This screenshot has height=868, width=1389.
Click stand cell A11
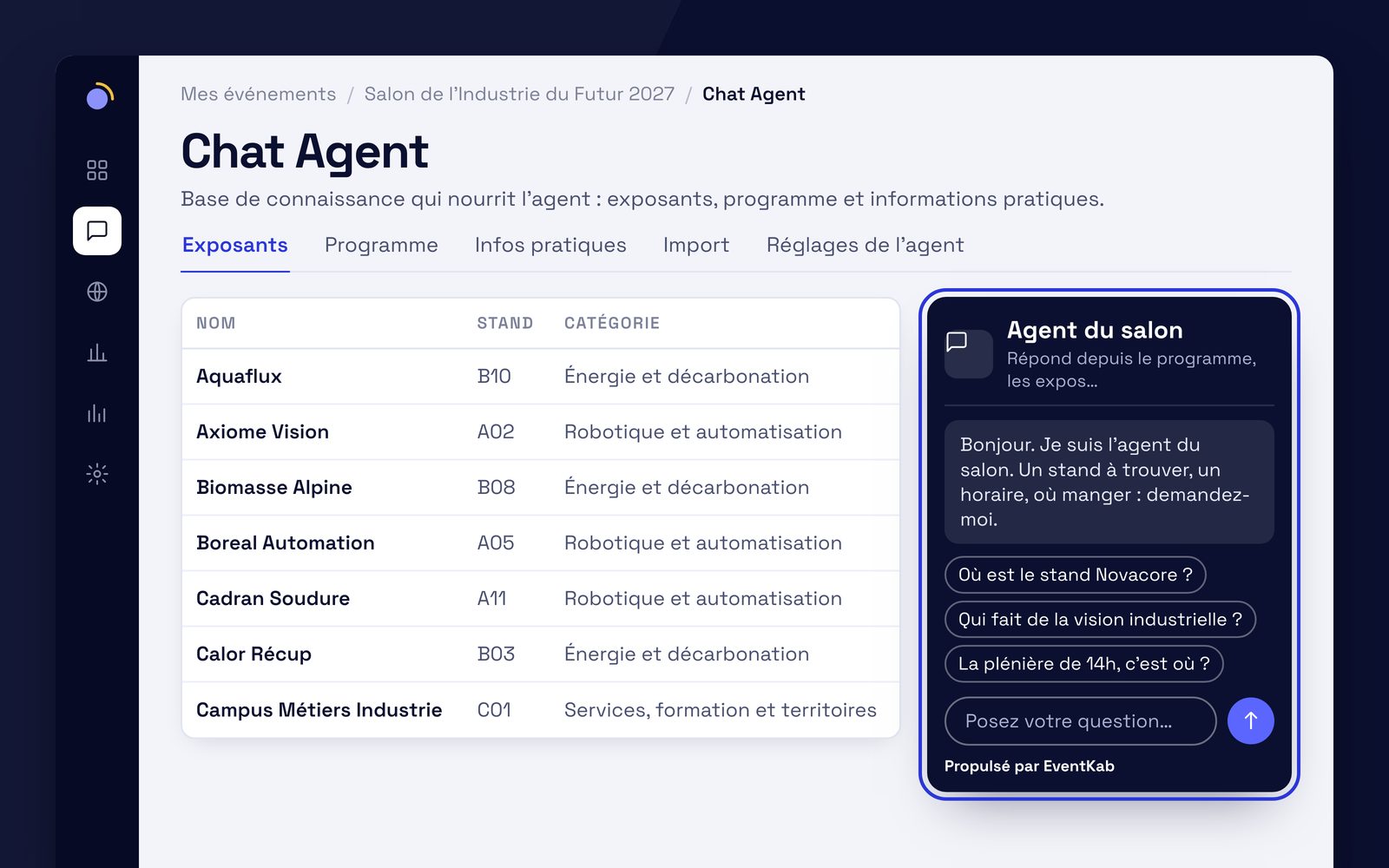click(x=492, y=598)
